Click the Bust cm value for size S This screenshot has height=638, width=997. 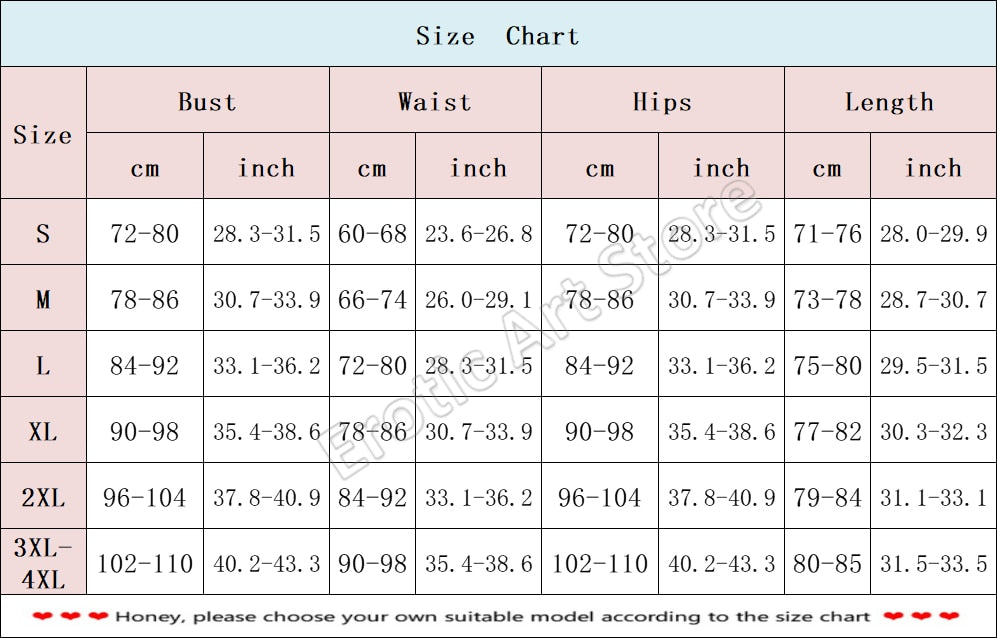pyautogui.click(x=145, y=234)
